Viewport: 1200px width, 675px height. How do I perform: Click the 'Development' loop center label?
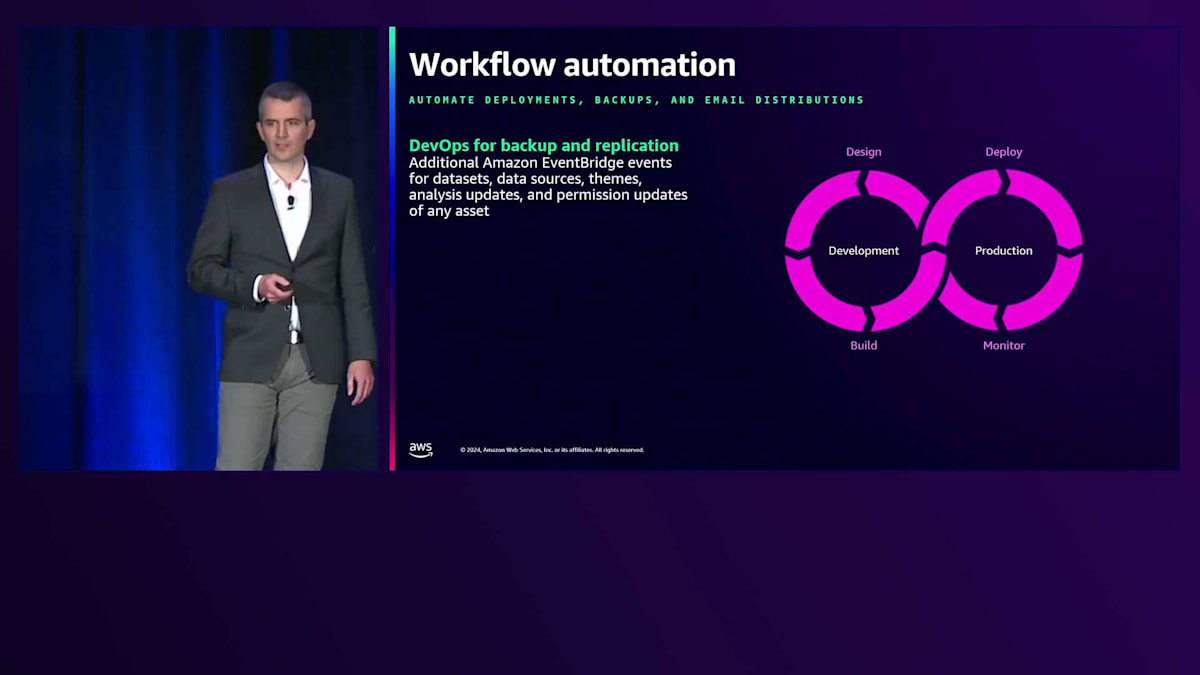tap(864, 251)
